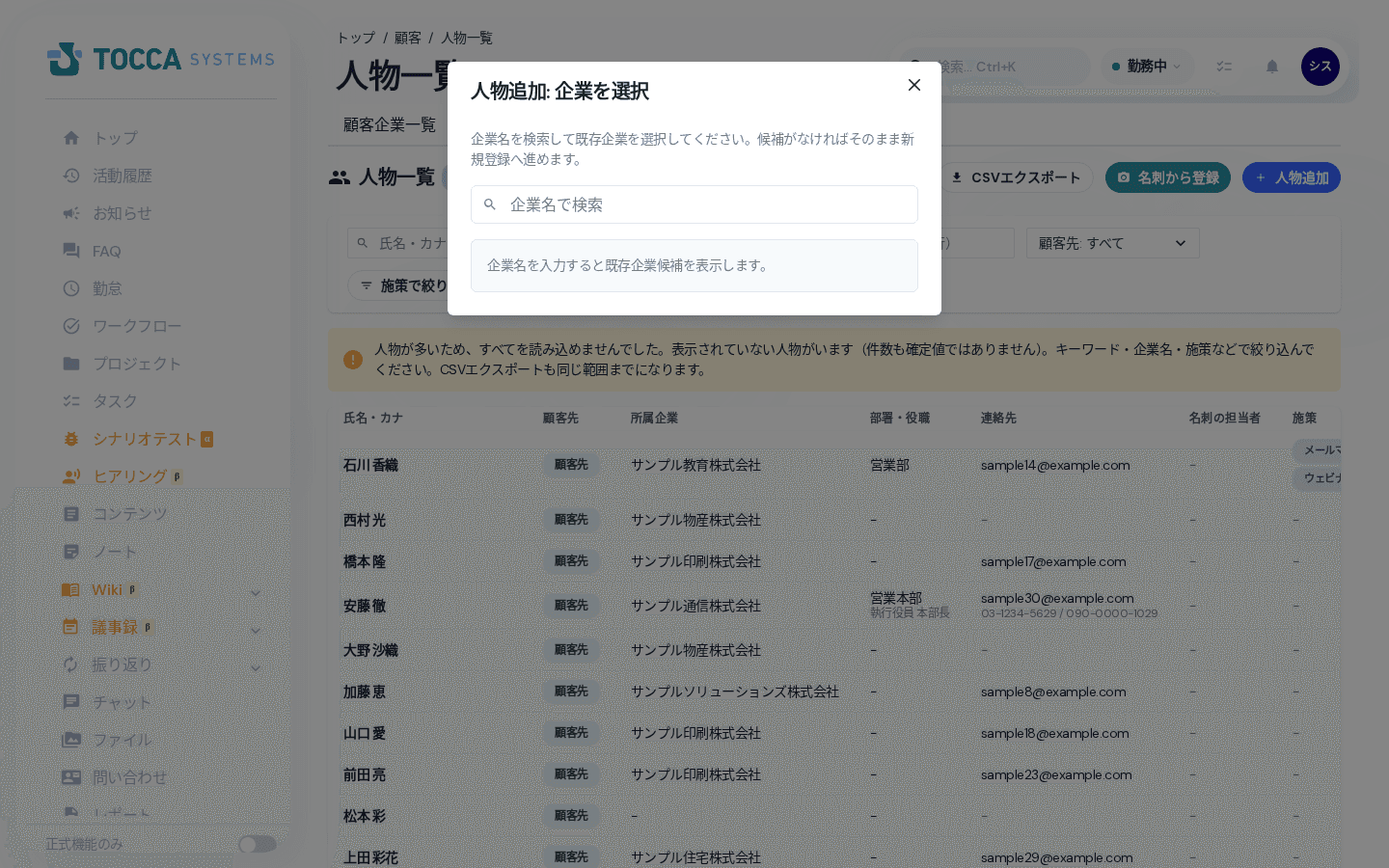
Task: Open 勤怠 clock icon
Action: pos(71,288)
